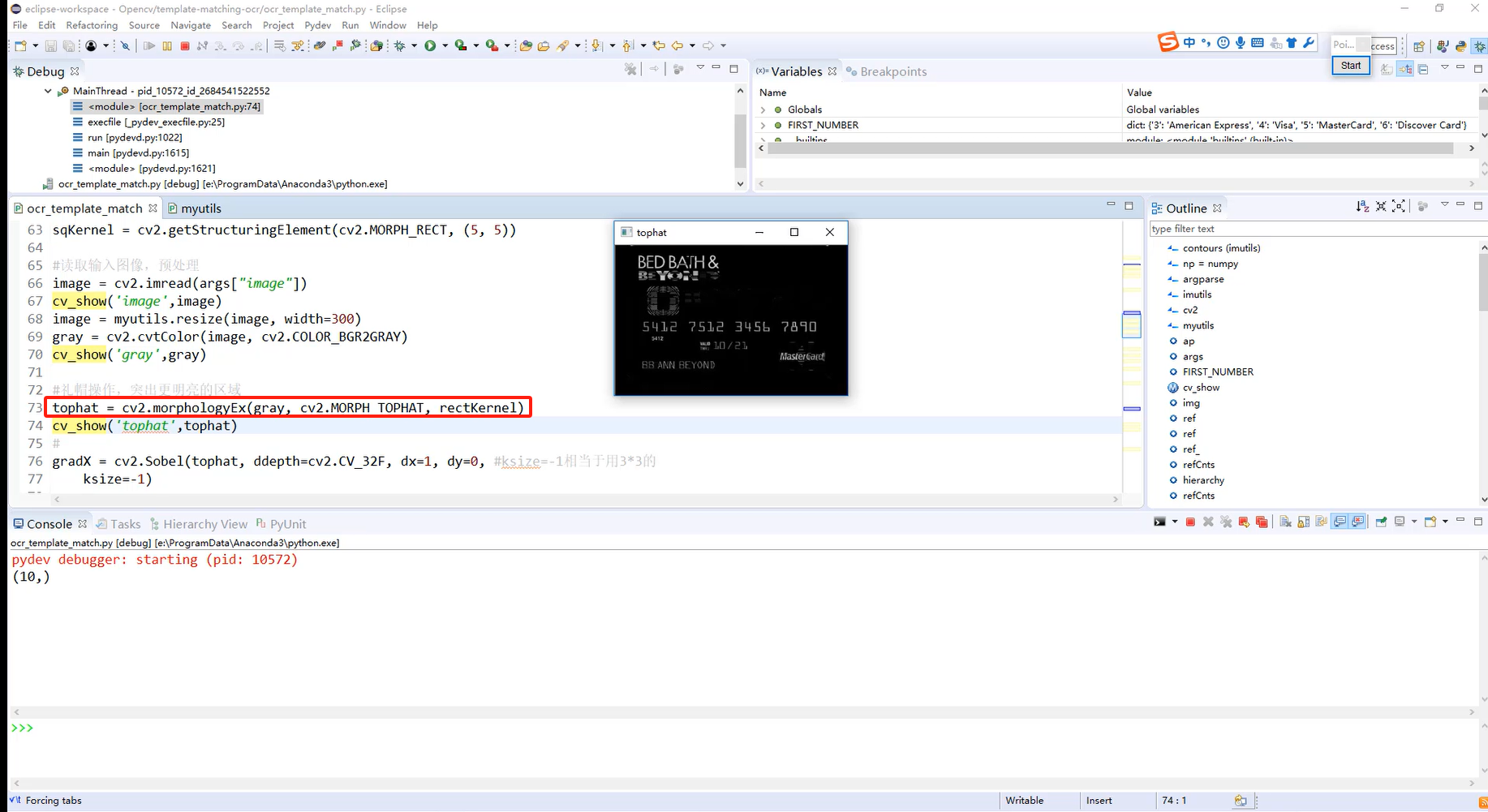Toggle Sogou Chinese/English mode button
This screenshot has height=812, width=1488.
1189,43
